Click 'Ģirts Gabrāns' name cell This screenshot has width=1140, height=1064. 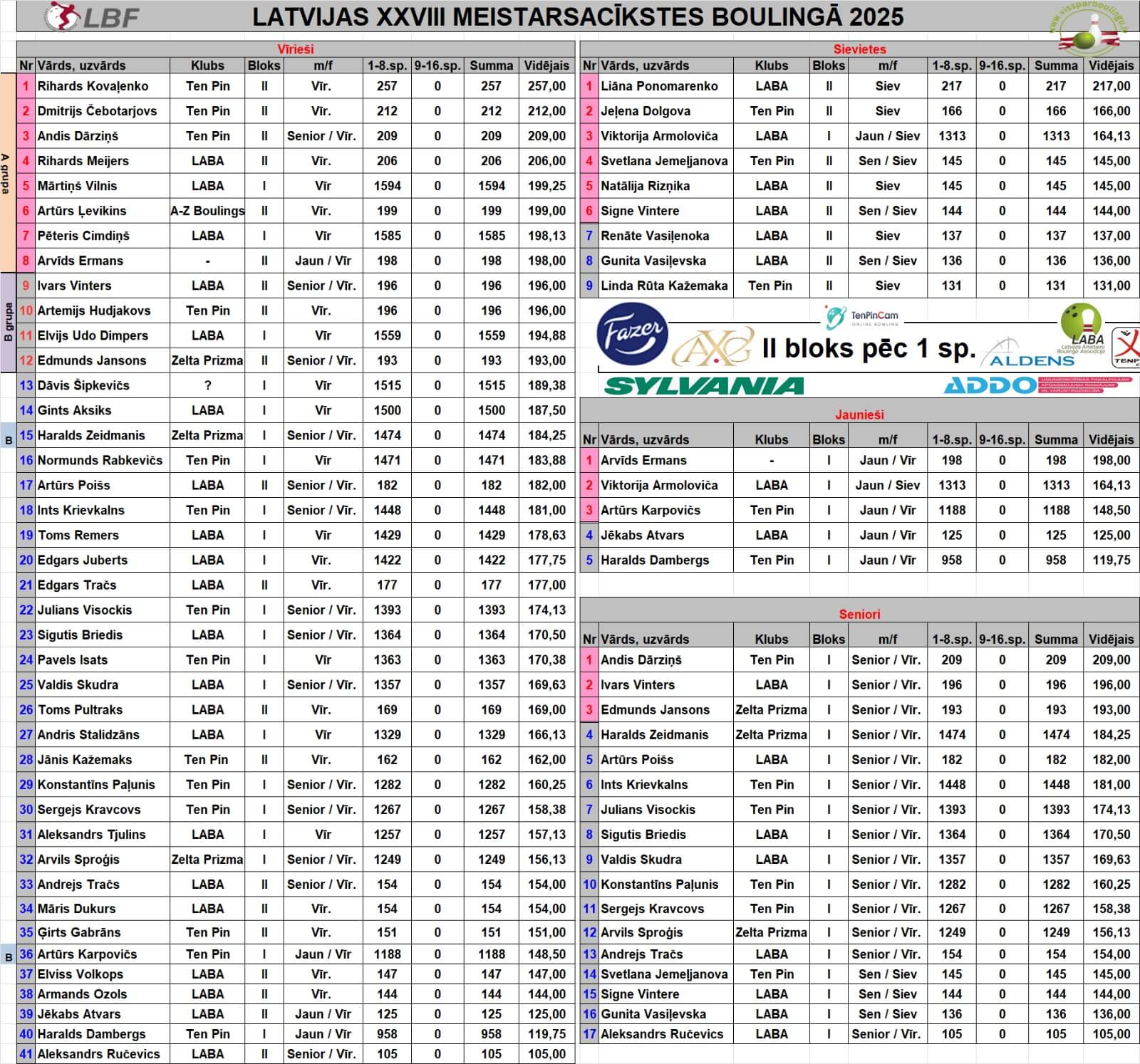[x=103, y=932]
